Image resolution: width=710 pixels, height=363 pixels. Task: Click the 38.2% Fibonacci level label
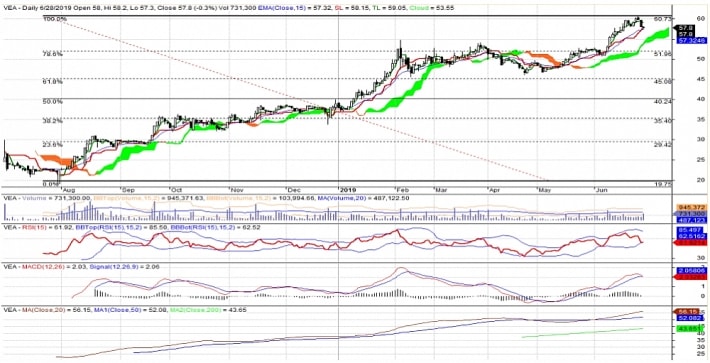tap(52, 121)
